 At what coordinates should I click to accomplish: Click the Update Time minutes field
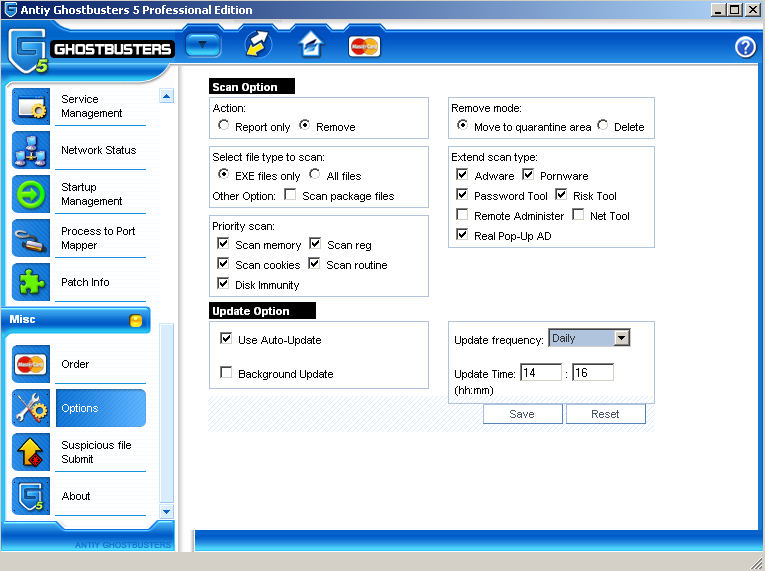pos(593,372)
